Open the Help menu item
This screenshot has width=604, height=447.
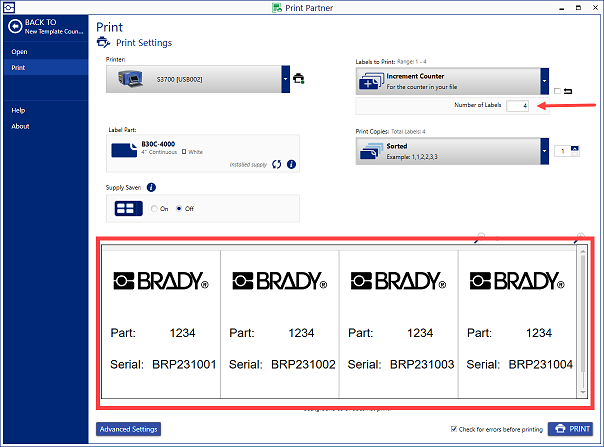[x=19, y=110]
